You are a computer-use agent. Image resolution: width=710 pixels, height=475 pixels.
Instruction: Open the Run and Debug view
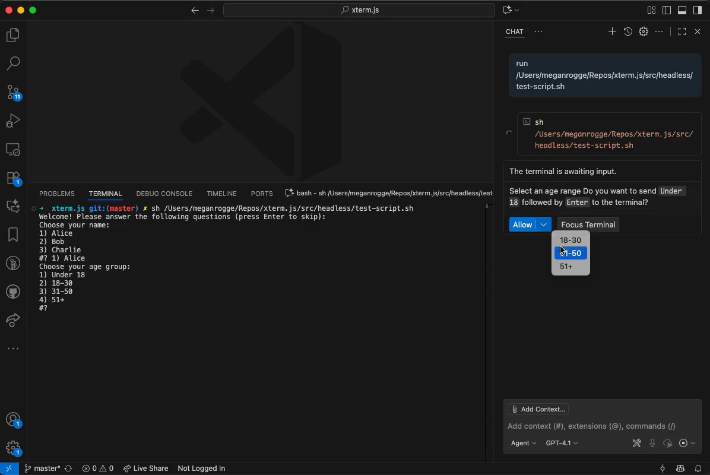[13, 120]
